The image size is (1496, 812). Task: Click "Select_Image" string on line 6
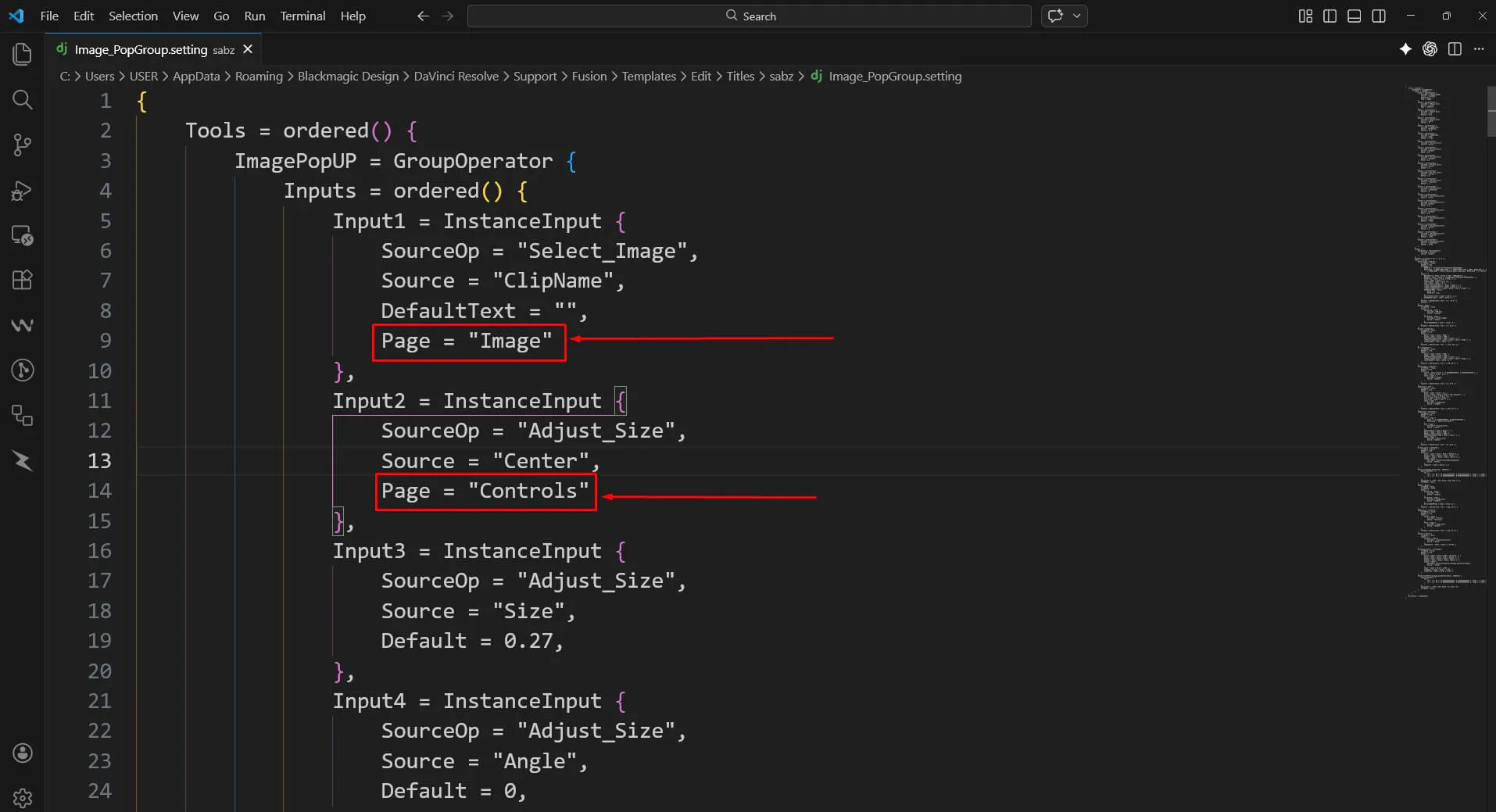602,251
